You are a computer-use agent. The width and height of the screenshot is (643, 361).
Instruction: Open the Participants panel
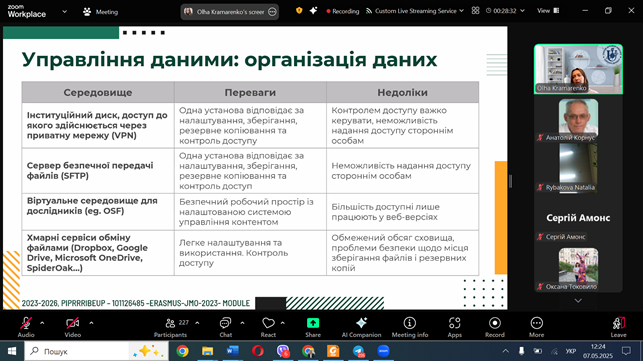pyautogui.click(x=171, y=327)
